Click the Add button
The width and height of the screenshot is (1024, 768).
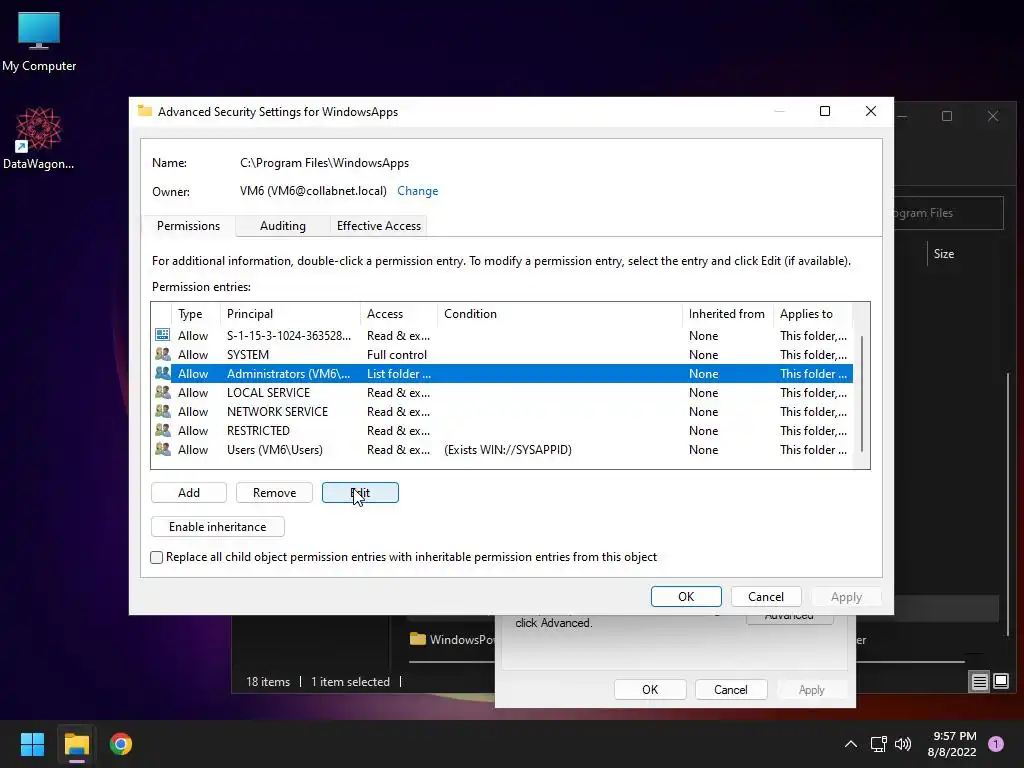coord(189,492)
